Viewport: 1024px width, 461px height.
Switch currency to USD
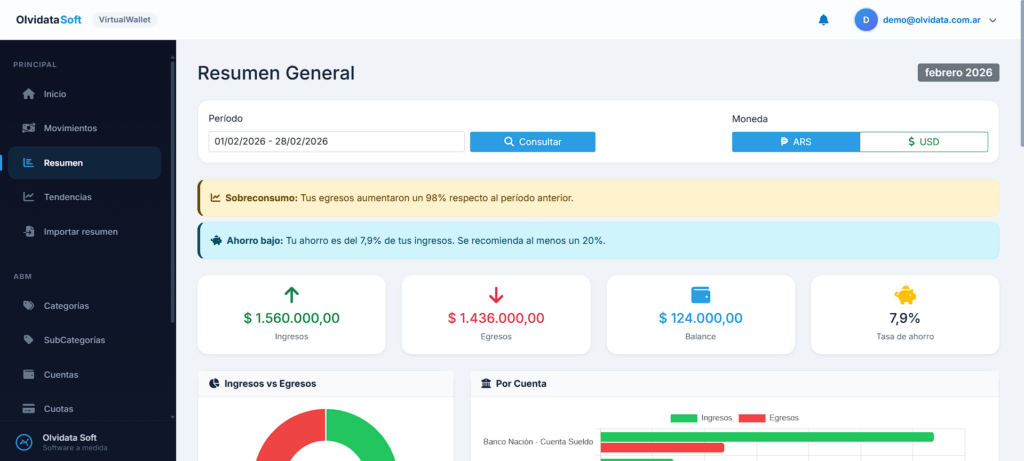[x=924, y=142]
